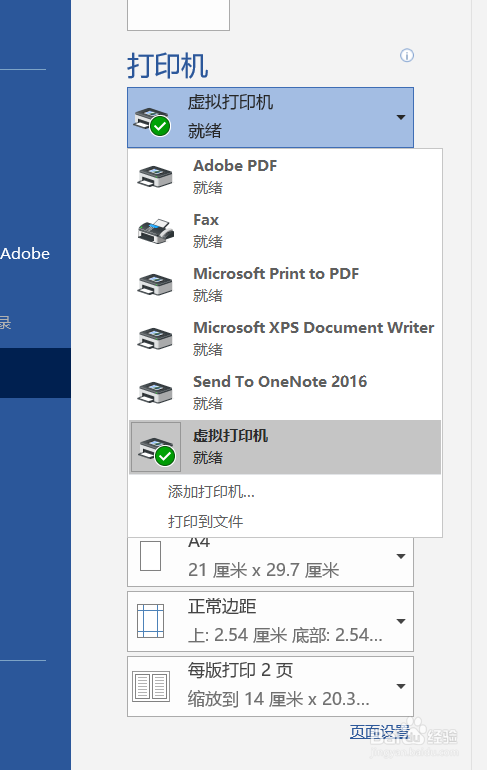Click the Microsoft Print to PDF printer icon
This screenshot has height=770, width=487.
(x=155, y=285)
